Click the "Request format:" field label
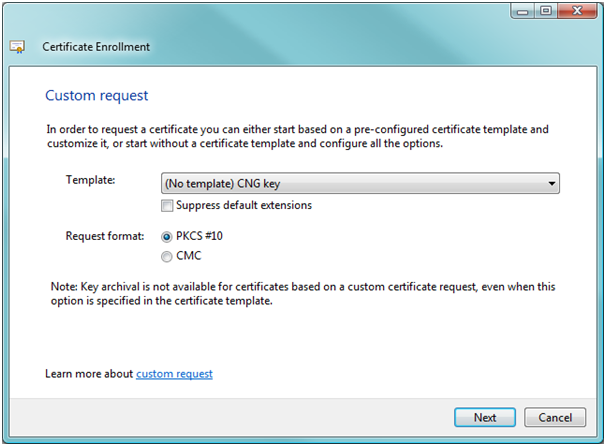The image size is (606, 446). [105, 236]
